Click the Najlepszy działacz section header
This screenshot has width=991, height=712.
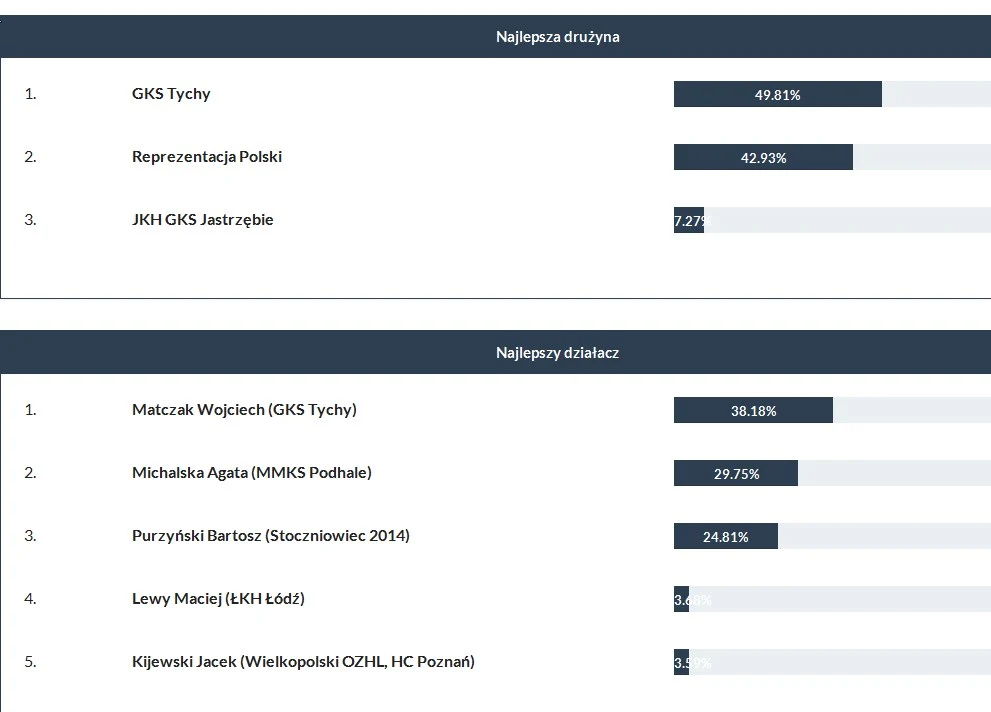(557, 353)
